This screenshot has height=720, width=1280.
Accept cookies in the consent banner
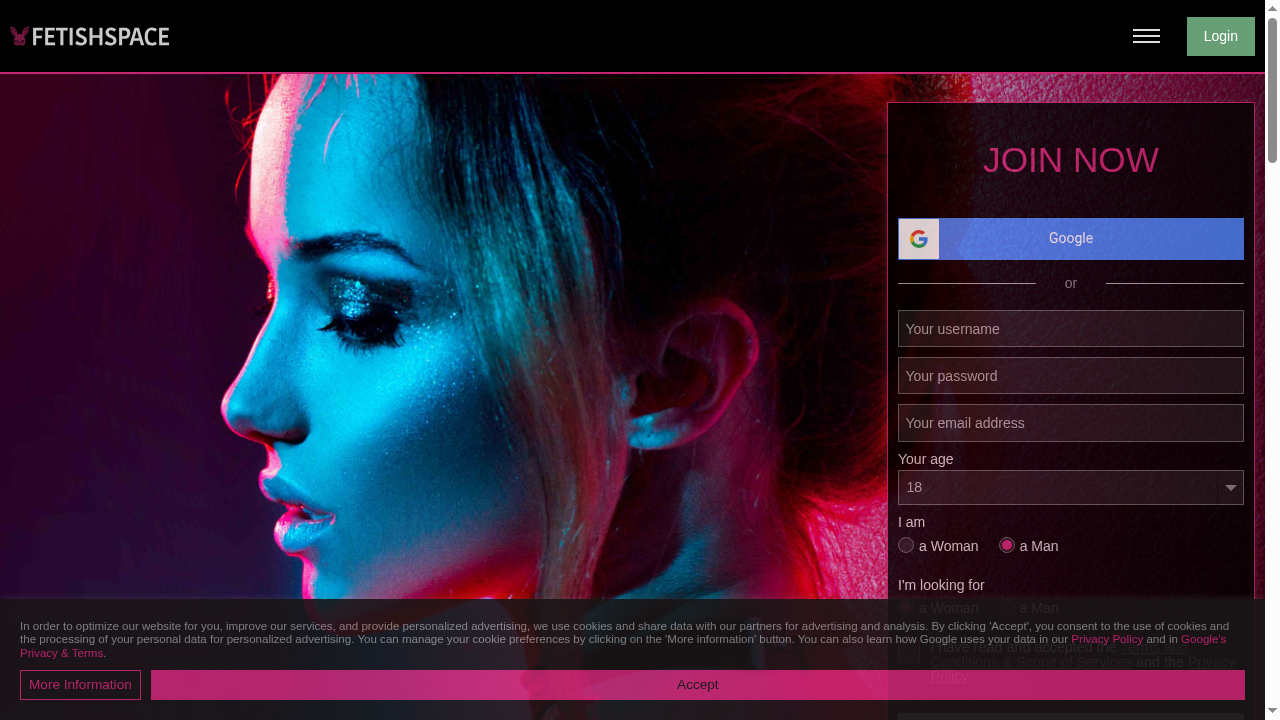pyautogui.click(x=697, y=685)
